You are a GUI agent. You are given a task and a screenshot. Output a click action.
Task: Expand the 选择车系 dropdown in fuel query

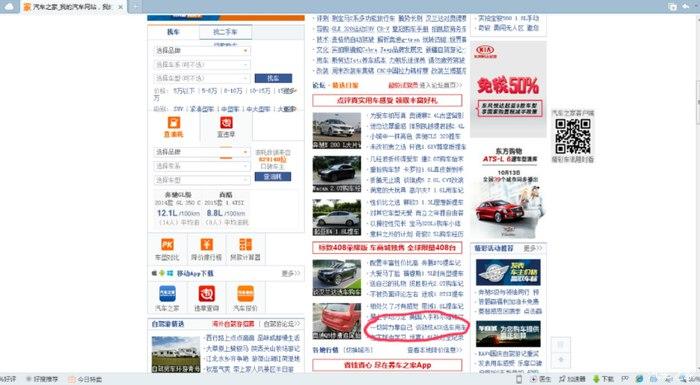click(x=202, y=166)
